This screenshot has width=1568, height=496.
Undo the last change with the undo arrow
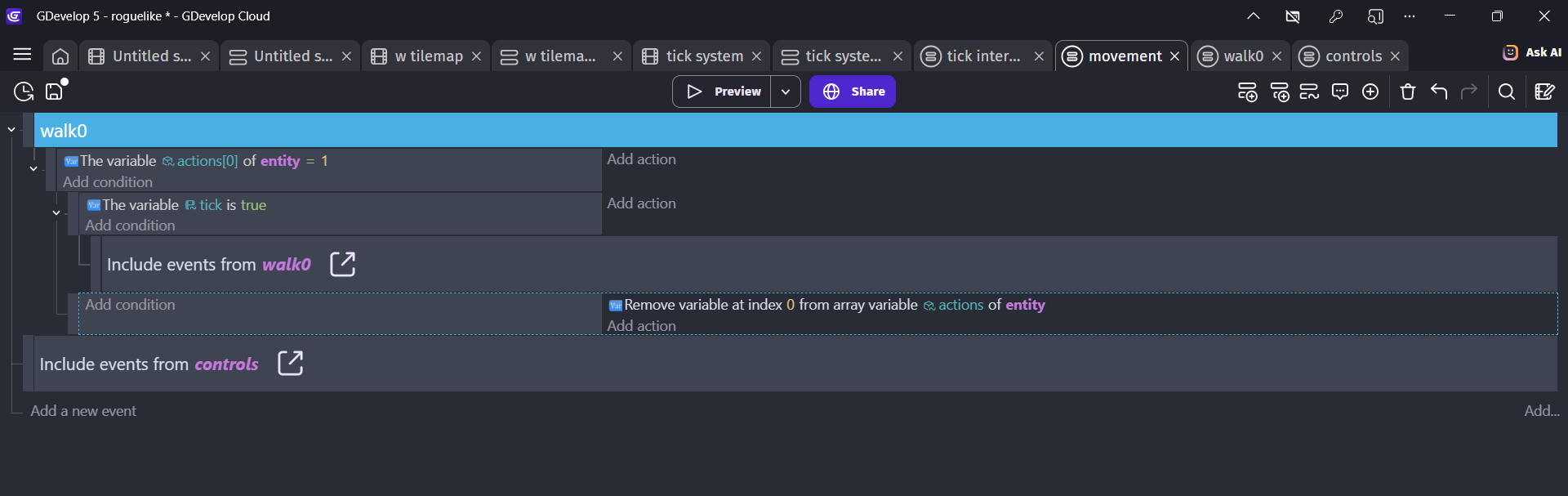point(1439,92)
